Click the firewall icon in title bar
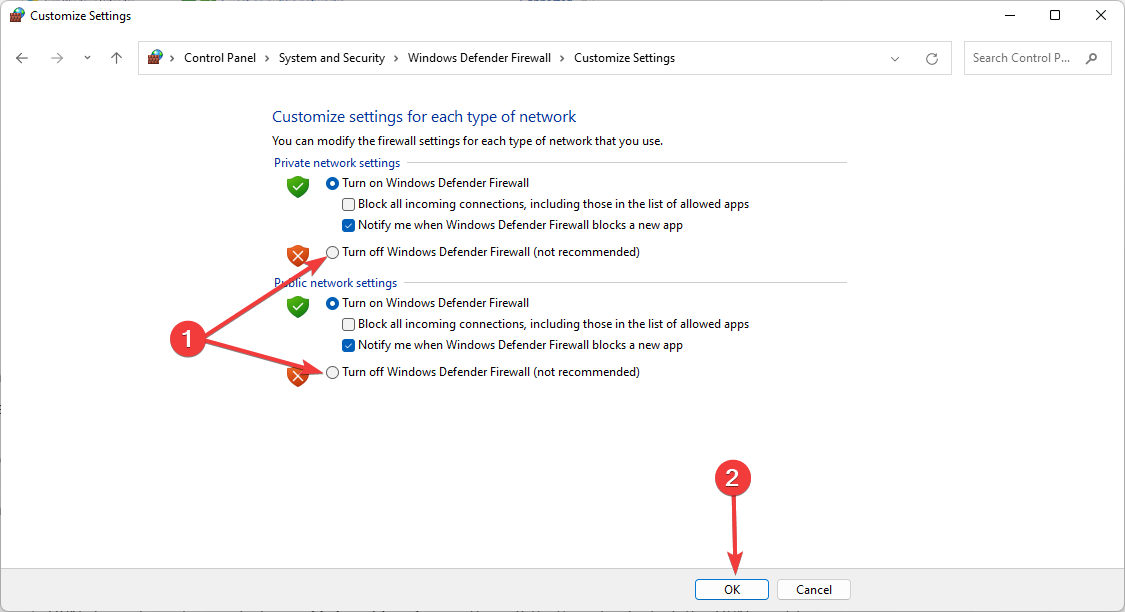The height and width of the screenshot is (612, 1125). point(17,15)
